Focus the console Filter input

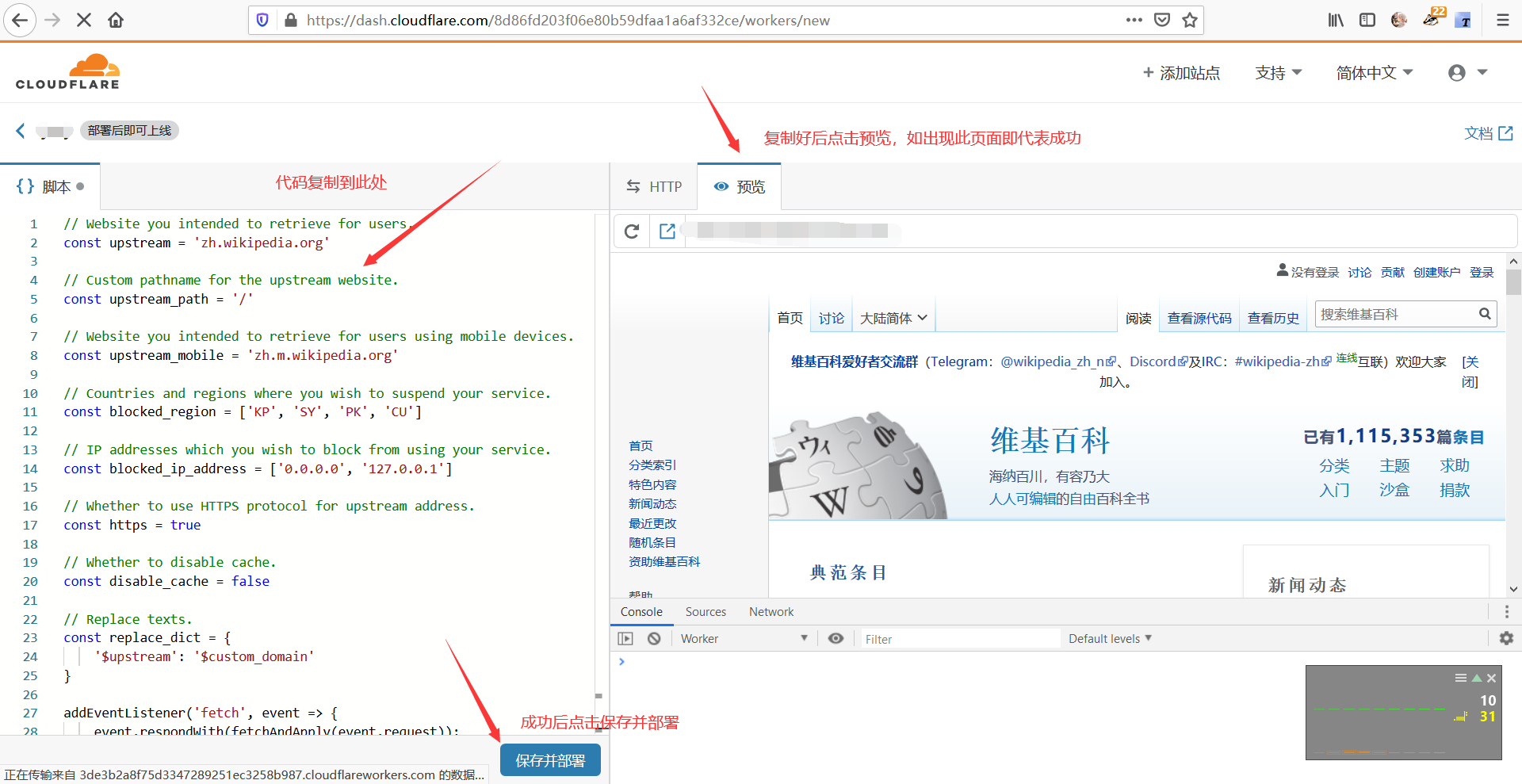click(x=960, y=638)
